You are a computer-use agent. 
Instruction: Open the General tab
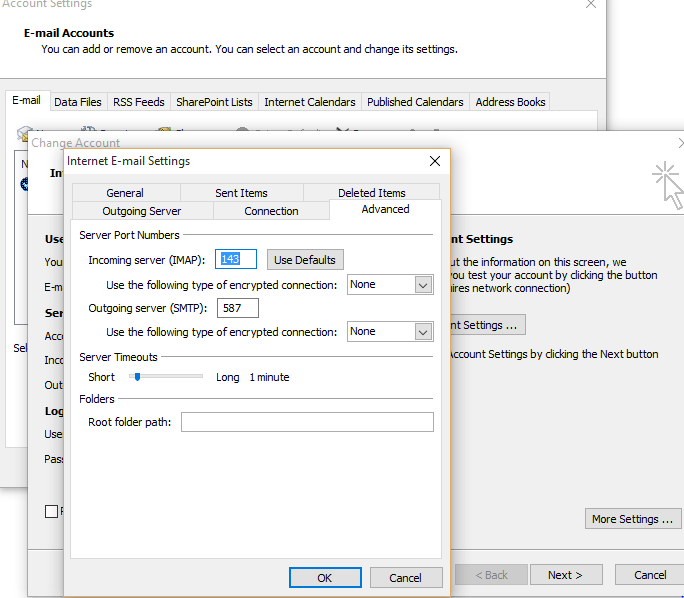coord(125,193)
